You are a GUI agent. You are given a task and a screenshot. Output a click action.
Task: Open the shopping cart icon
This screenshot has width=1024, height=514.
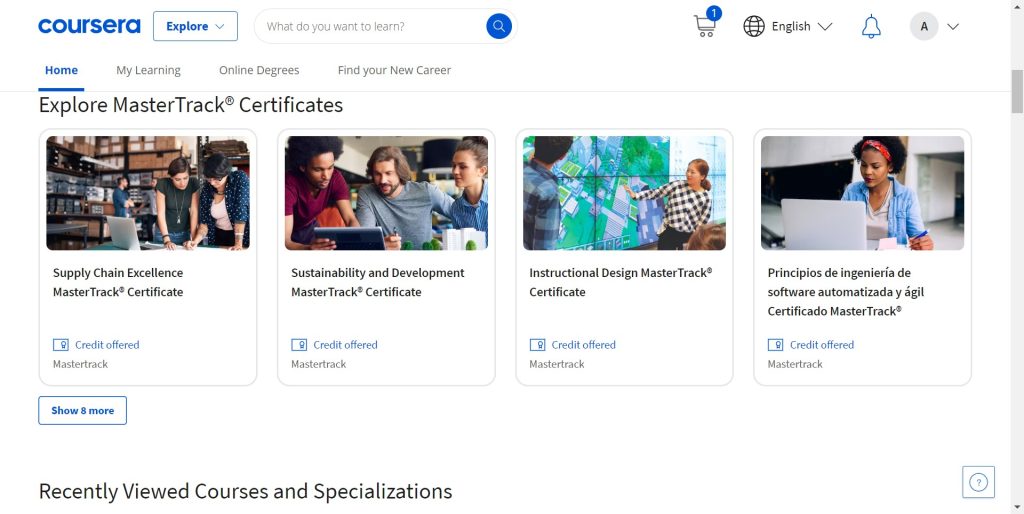coord(705,26)
